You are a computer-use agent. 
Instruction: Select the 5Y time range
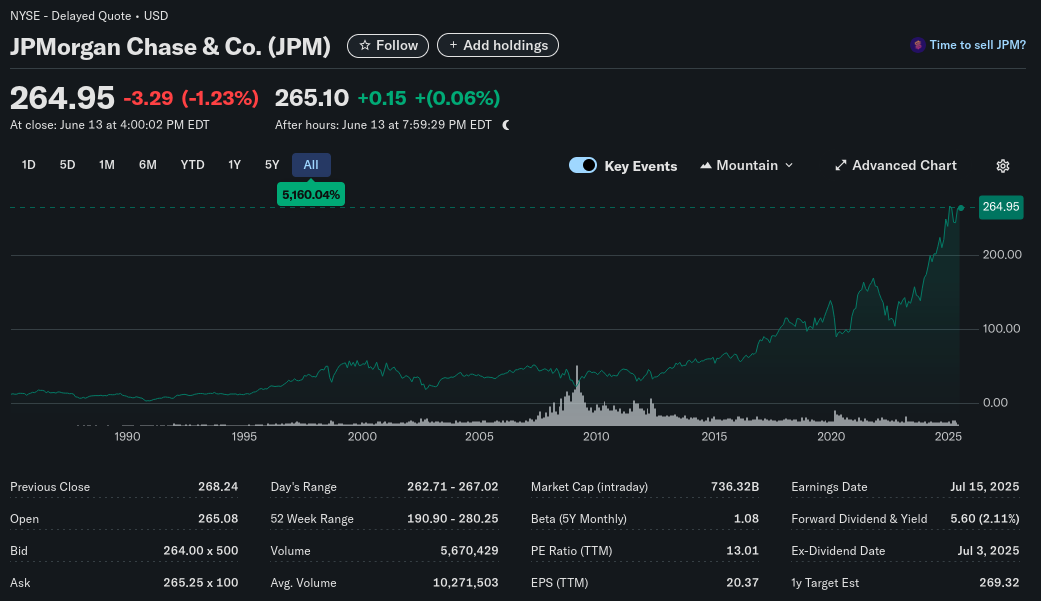click(272, 165)
